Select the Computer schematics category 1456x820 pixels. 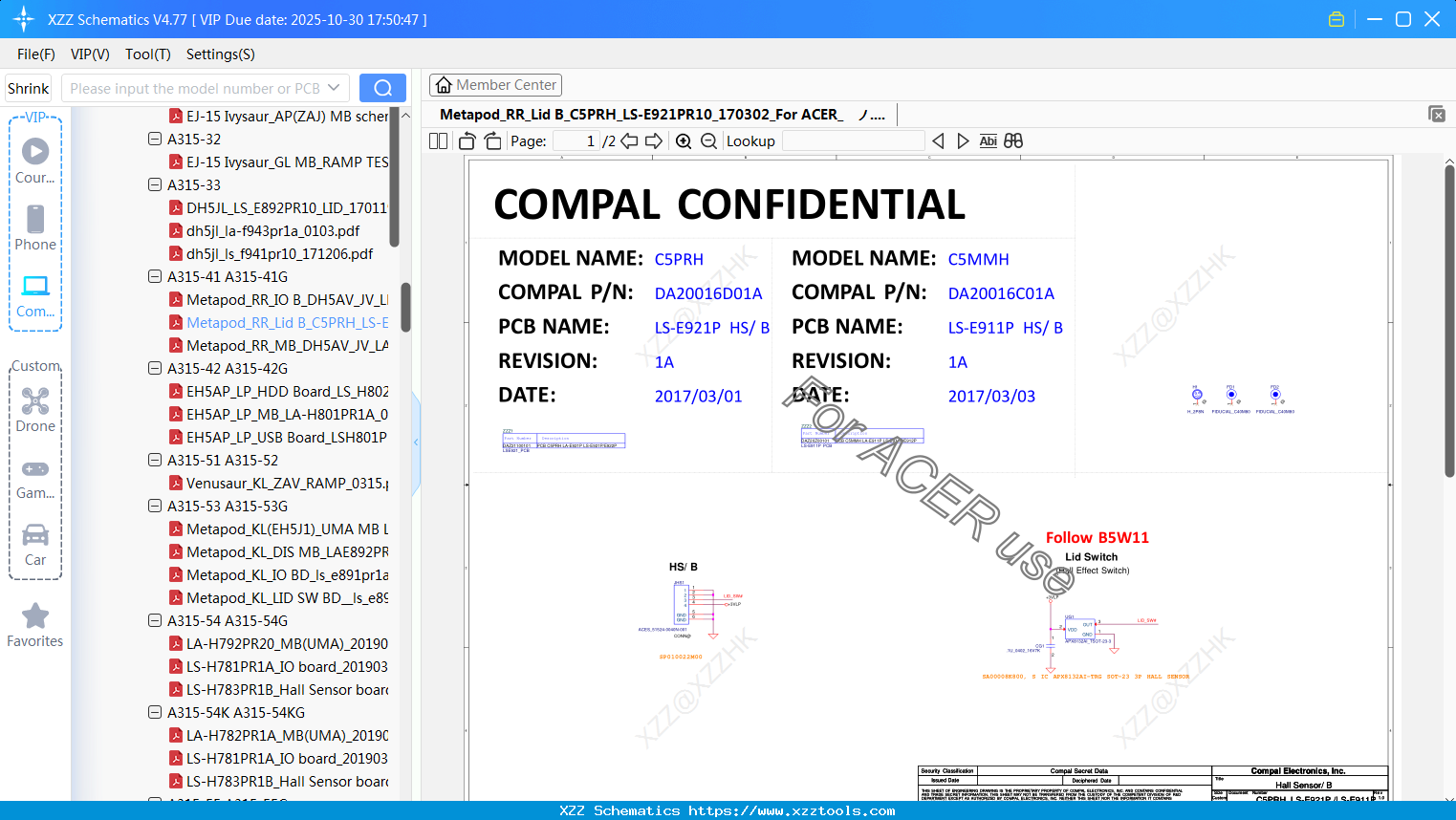tap(35, 295)
